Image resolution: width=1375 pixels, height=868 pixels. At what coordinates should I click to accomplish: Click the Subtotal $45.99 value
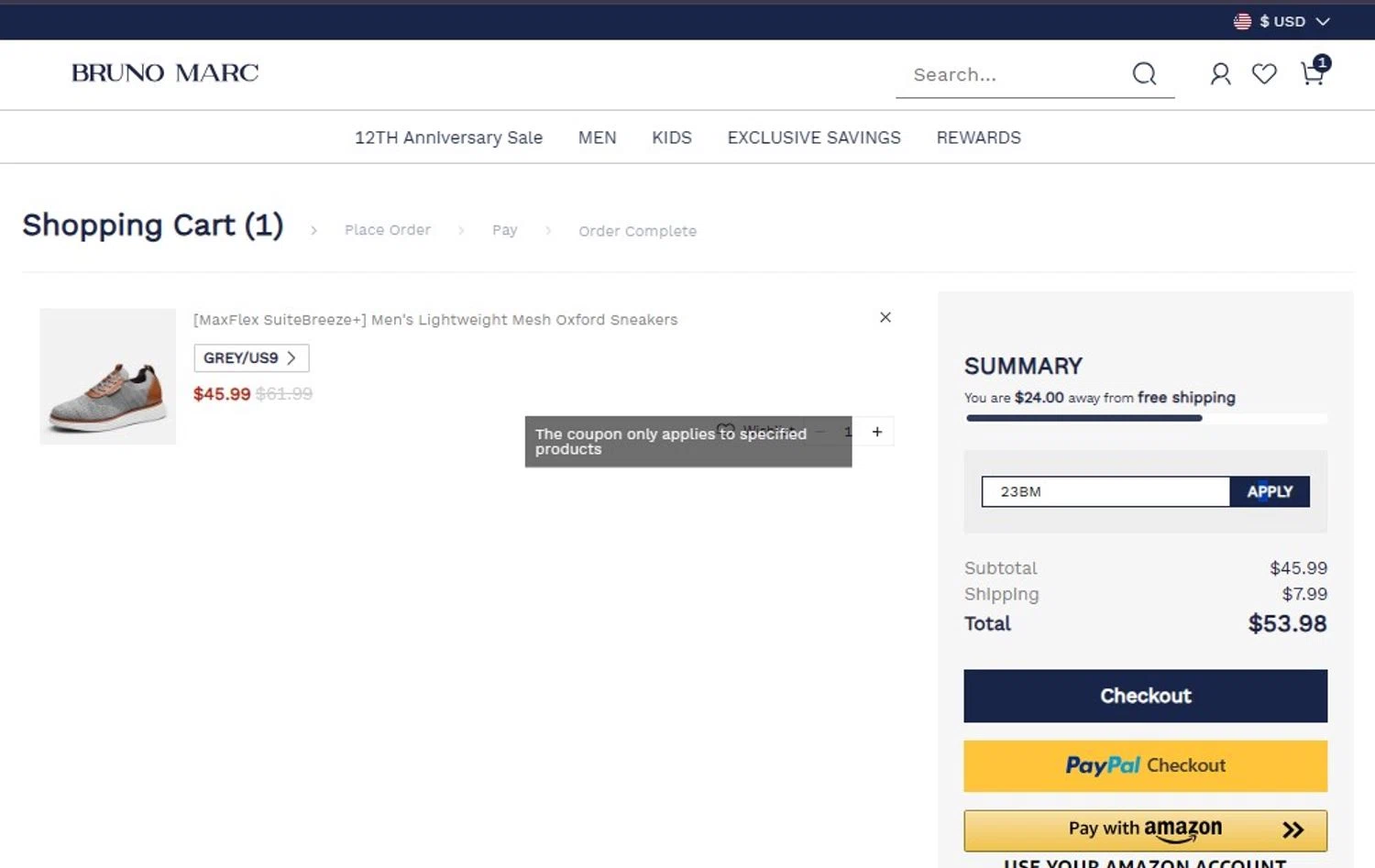click(x=1298, y=568)
